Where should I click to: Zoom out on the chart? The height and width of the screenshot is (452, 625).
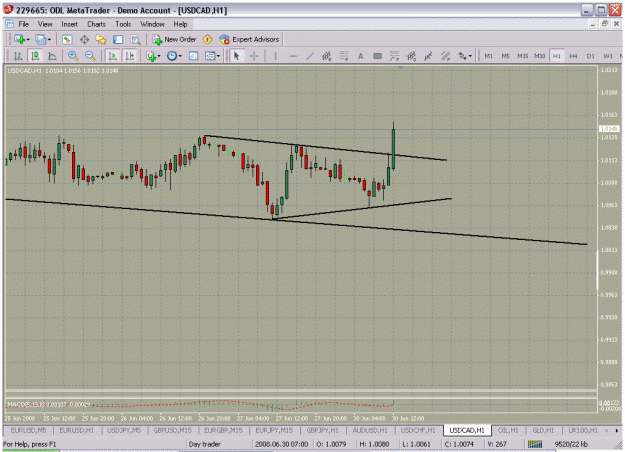(90, 56)
